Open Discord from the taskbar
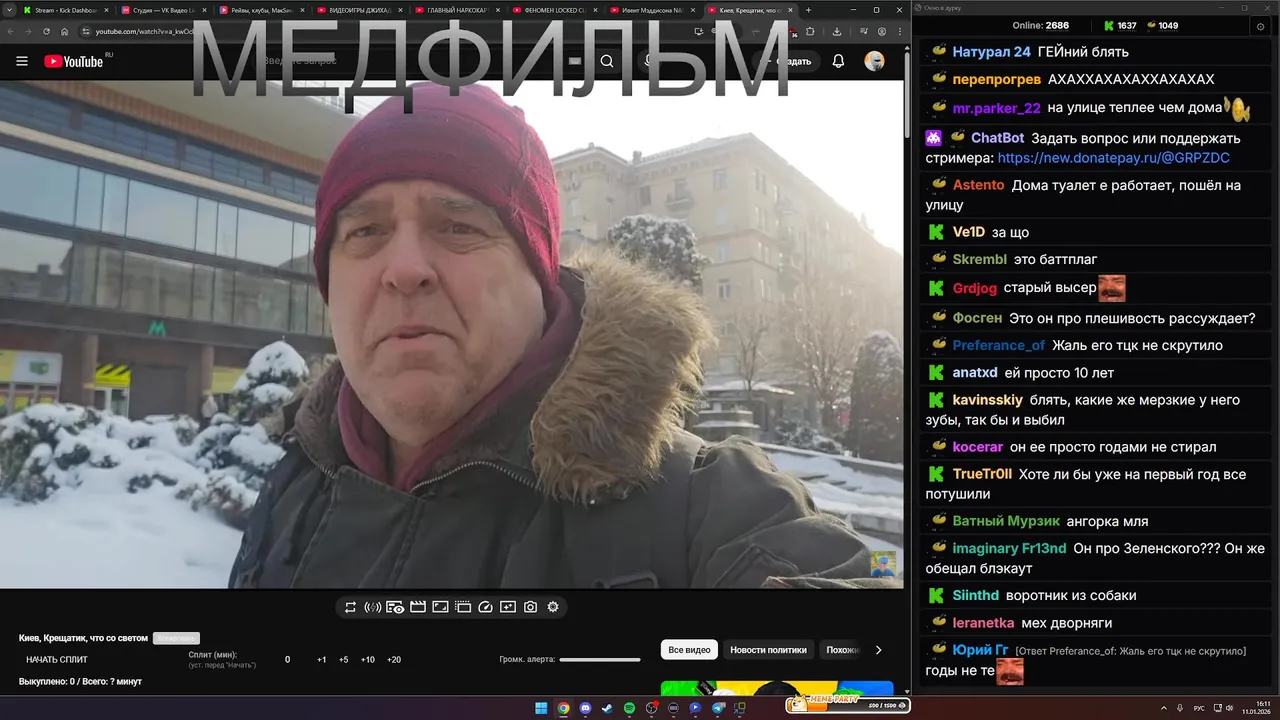This screenshot has height=720, width=1280. [585, 708]
